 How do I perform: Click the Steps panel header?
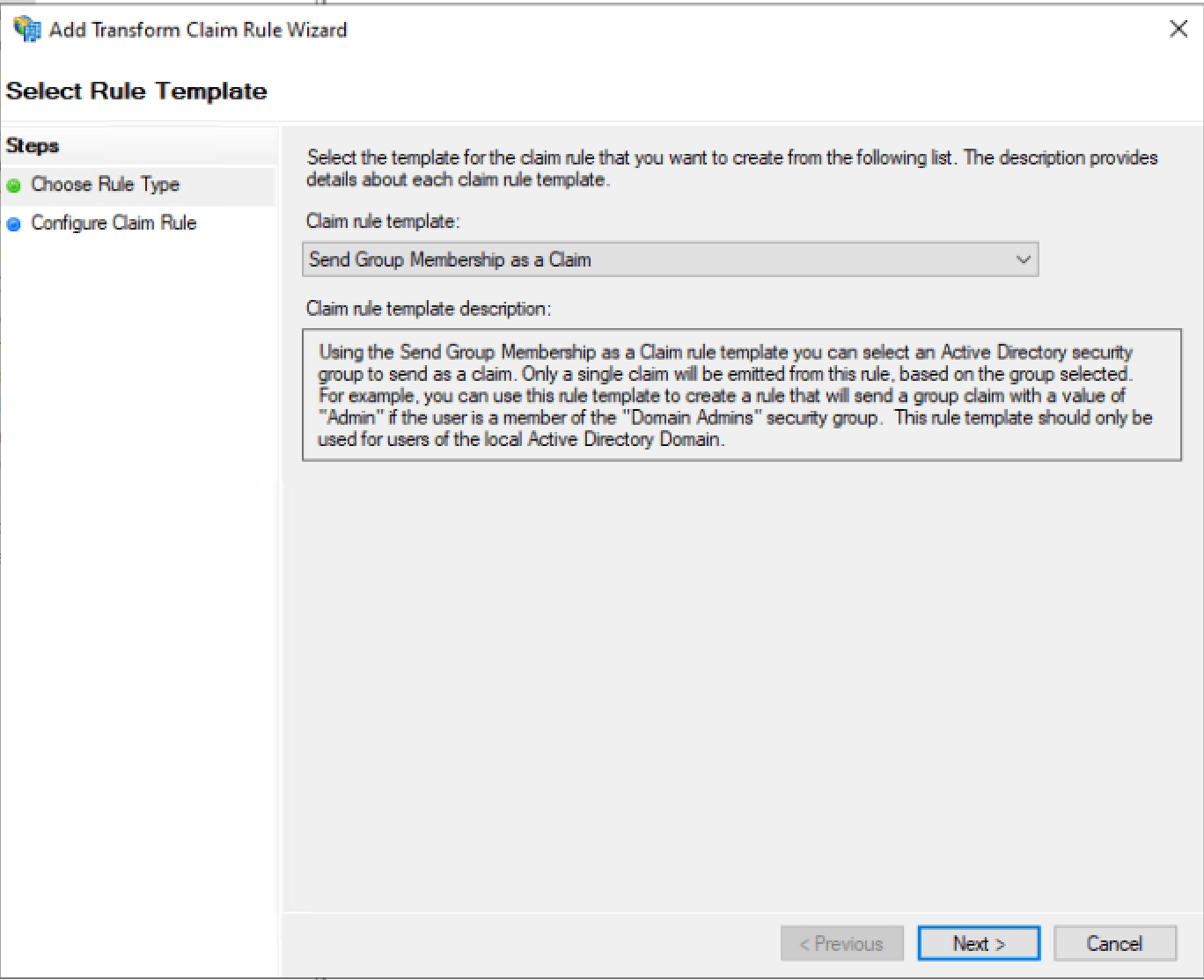point(33,145)
